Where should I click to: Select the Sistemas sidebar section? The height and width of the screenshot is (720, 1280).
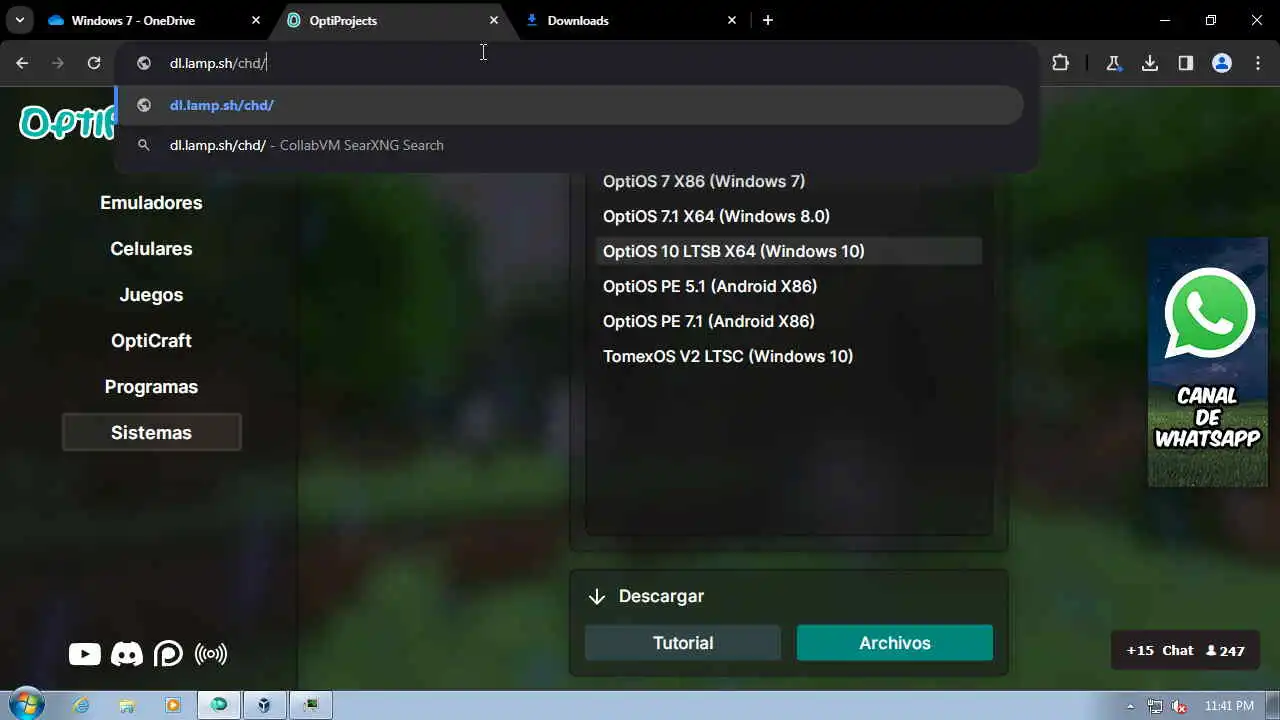point(151,433)
